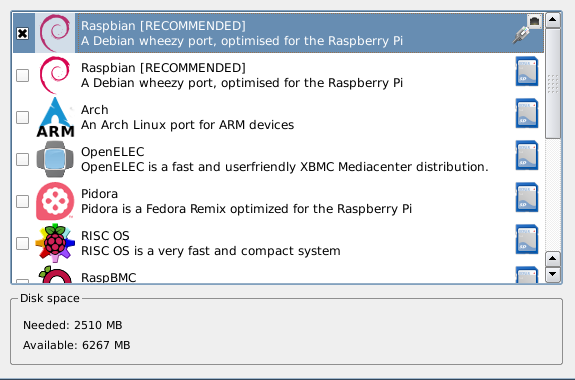Click the highlighted 'Raspbian [RECOMMENDED]' title

pos(163,26)
